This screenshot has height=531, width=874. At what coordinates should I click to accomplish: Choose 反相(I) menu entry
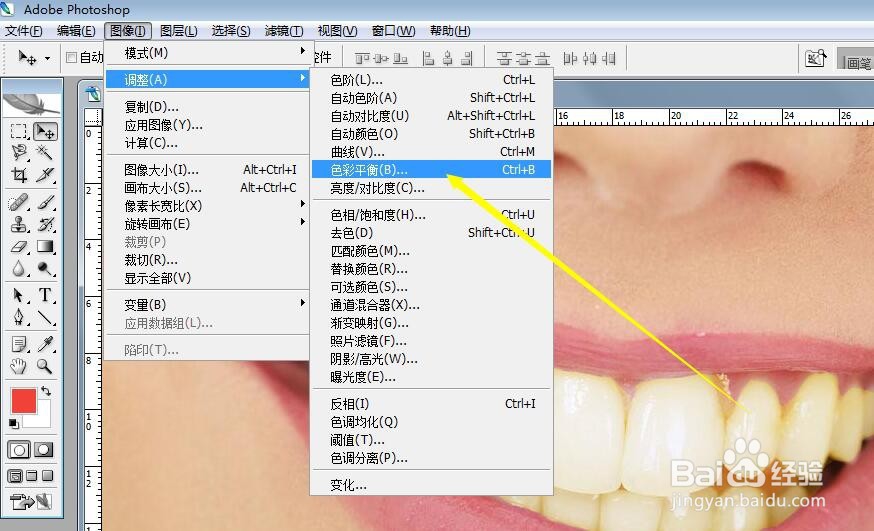[431, 403]
